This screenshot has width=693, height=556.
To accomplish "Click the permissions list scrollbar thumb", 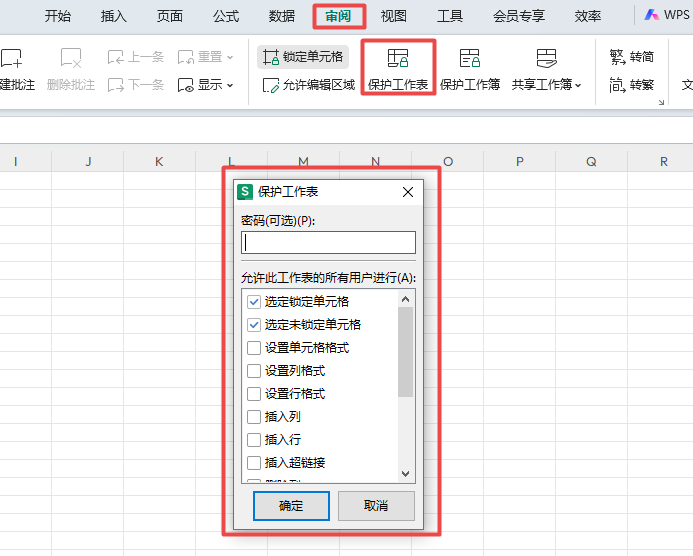I will click(405, 352).
